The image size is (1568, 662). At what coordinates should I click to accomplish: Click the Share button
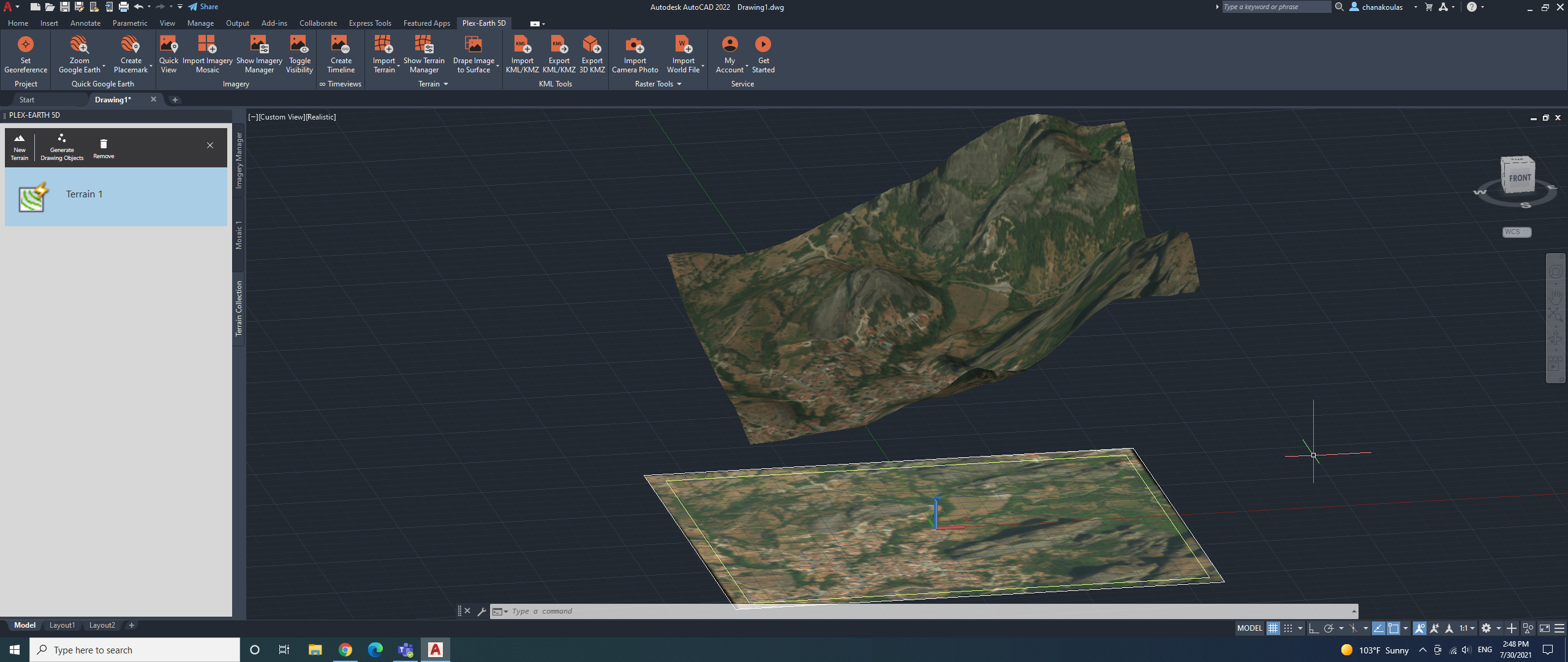[203, 7]
